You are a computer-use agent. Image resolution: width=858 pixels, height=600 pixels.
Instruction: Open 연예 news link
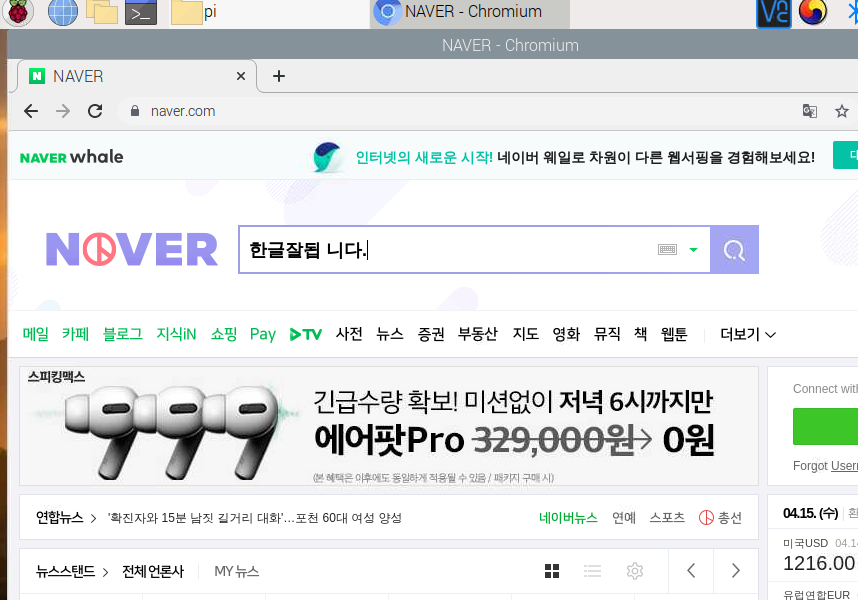click(x=624, y=517)
